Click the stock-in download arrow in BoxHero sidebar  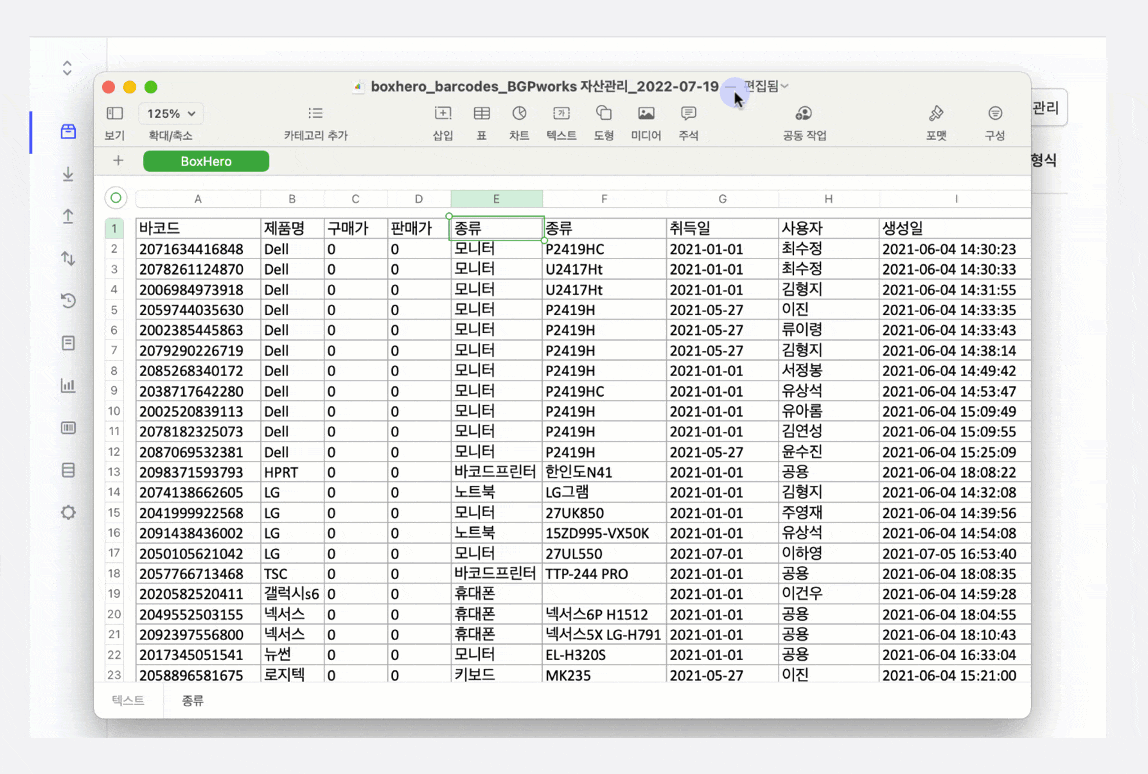[68, 174]
